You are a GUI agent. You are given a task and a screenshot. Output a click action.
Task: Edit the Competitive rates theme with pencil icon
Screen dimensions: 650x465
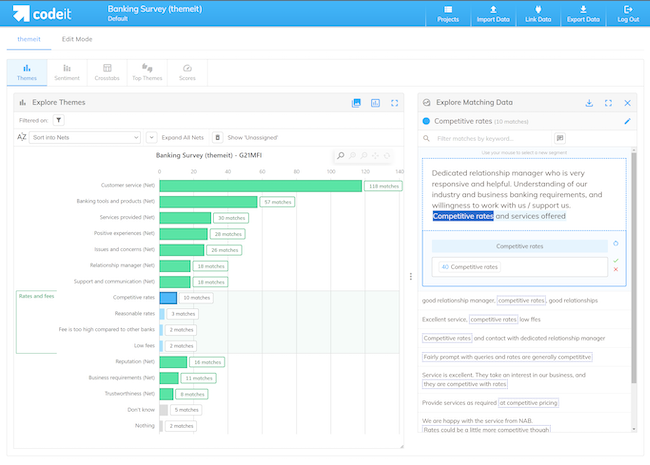(627, 121)
